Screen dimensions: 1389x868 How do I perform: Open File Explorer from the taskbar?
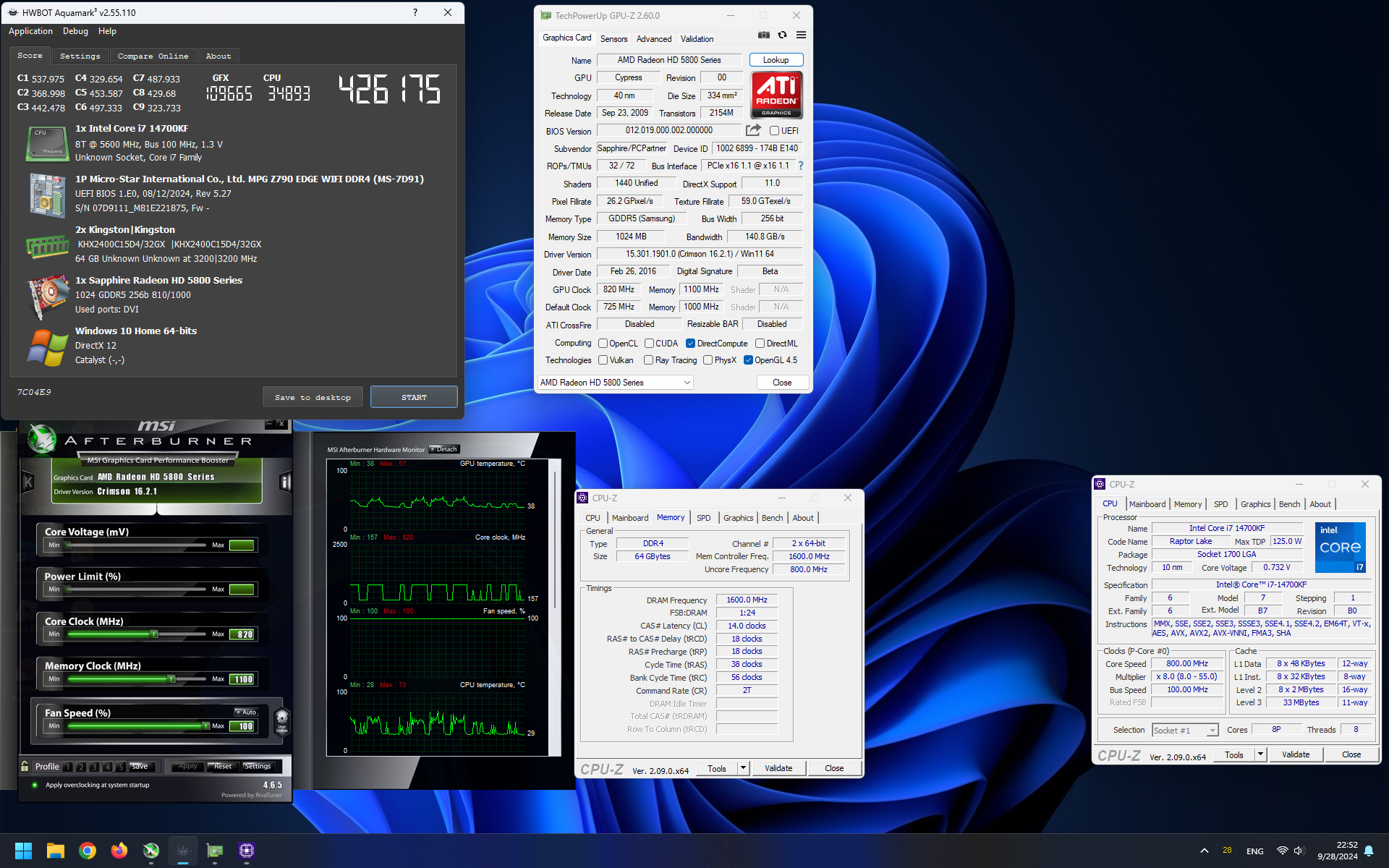(56, 851)
